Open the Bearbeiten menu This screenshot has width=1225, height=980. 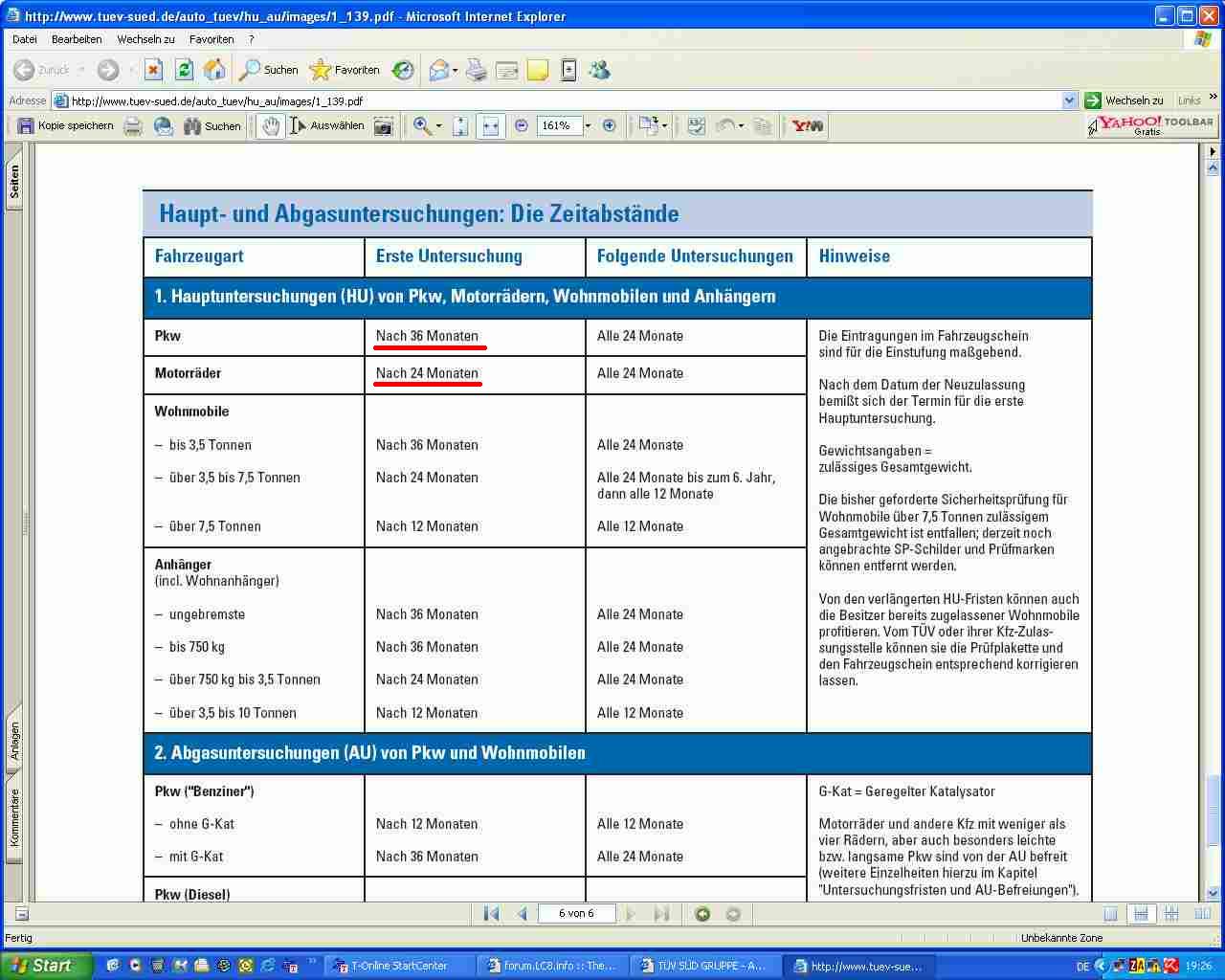[x=77, y=39]
